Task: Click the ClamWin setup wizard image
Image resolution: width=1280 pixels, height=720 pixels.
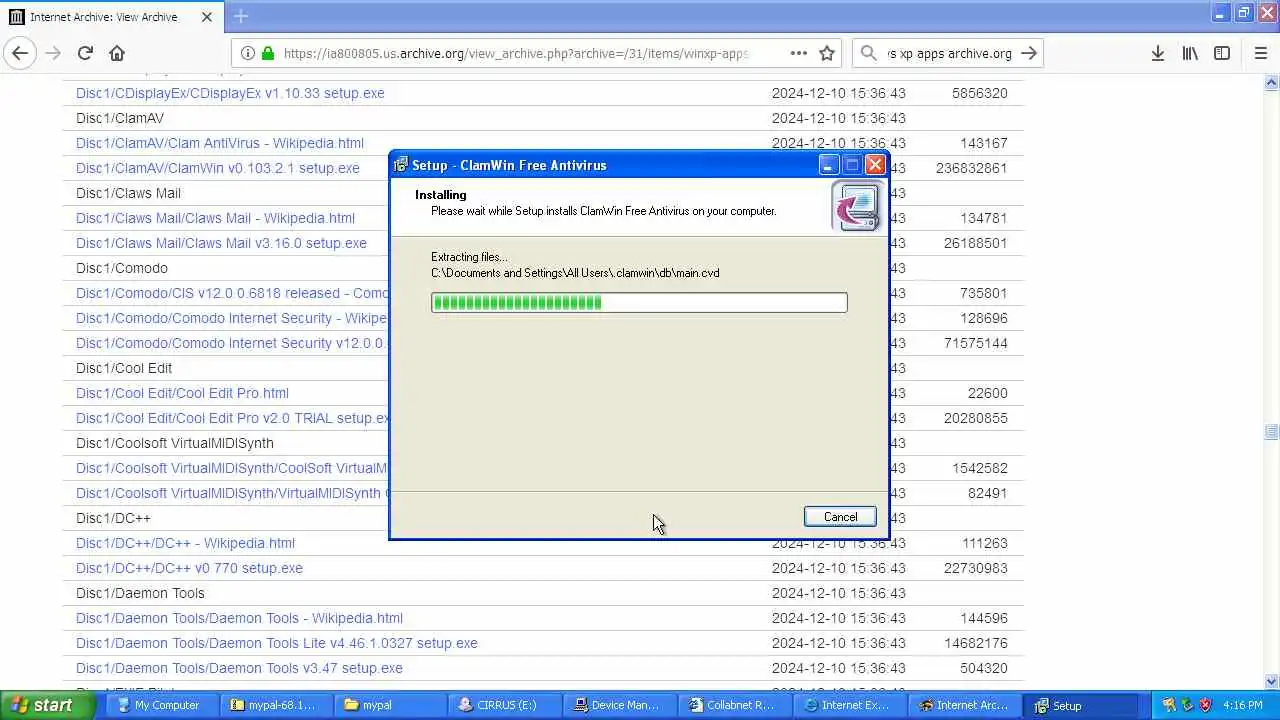Action: 855,207
